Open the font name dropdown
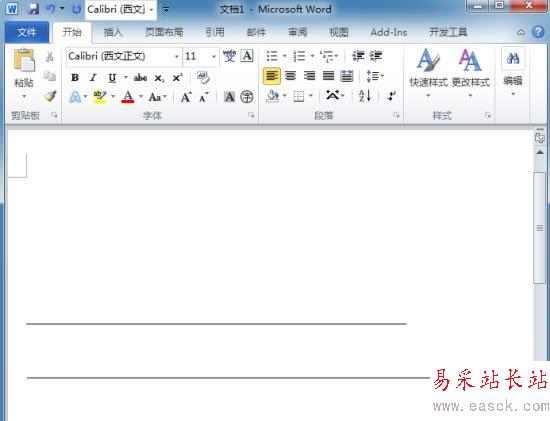Screen dimensions: 550x421 [x=177, y=56]
